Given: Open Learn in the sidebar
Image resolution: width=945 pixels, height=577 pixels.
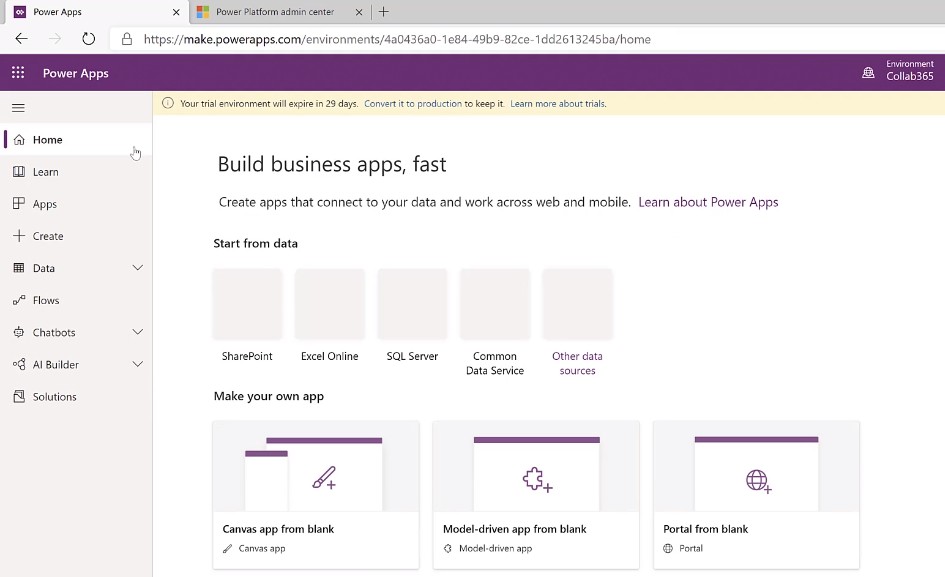Looking at the screenshot, I should [76, 172].
